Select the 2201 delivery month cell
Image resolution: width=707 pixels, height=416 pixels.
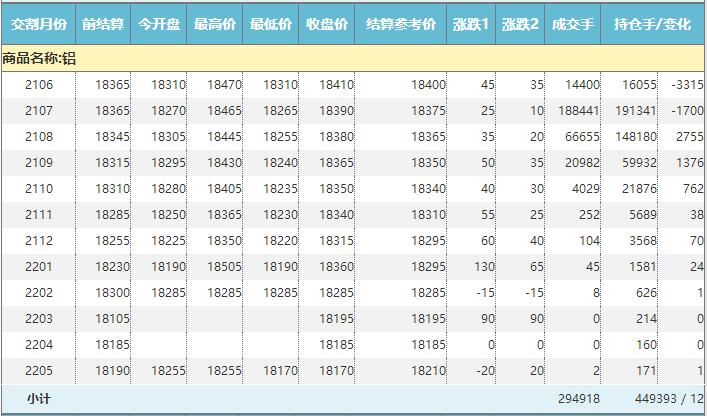[x=38, y=266]
